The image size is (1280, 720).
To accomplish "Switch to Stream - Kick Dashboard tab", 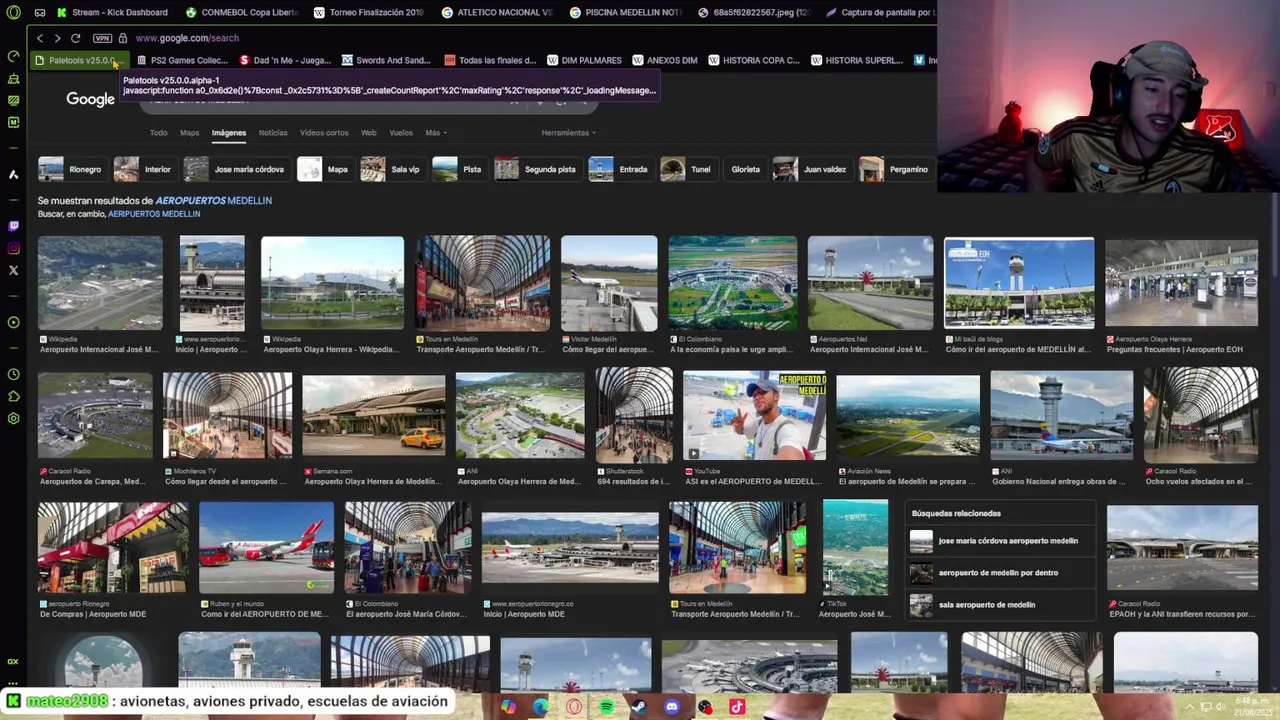I will [x=113, y=13].
